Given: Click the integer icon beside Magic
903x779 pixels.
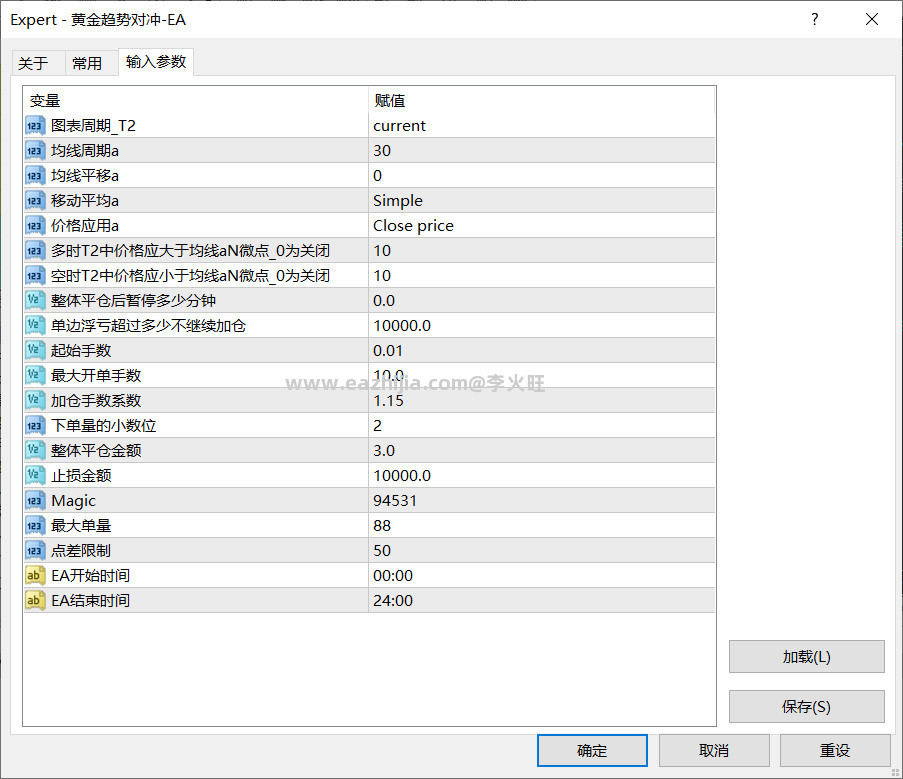Looking at the screenshot, I should (x=35, y=501).
